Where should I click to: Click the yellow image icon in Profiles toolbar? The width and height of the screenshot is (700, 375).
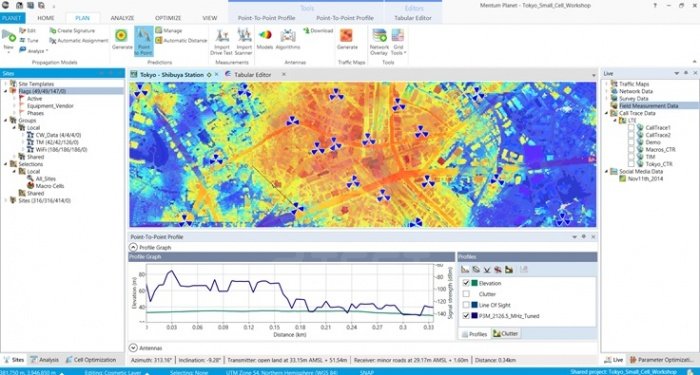[x=509, y=270]
